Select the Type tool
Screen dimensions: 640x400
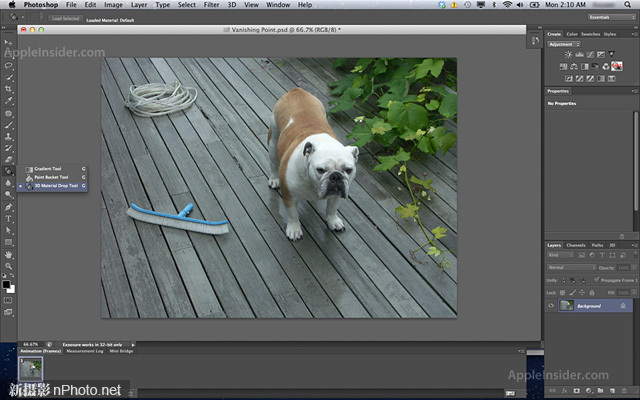pyautogui.click(x=8, y=218)
